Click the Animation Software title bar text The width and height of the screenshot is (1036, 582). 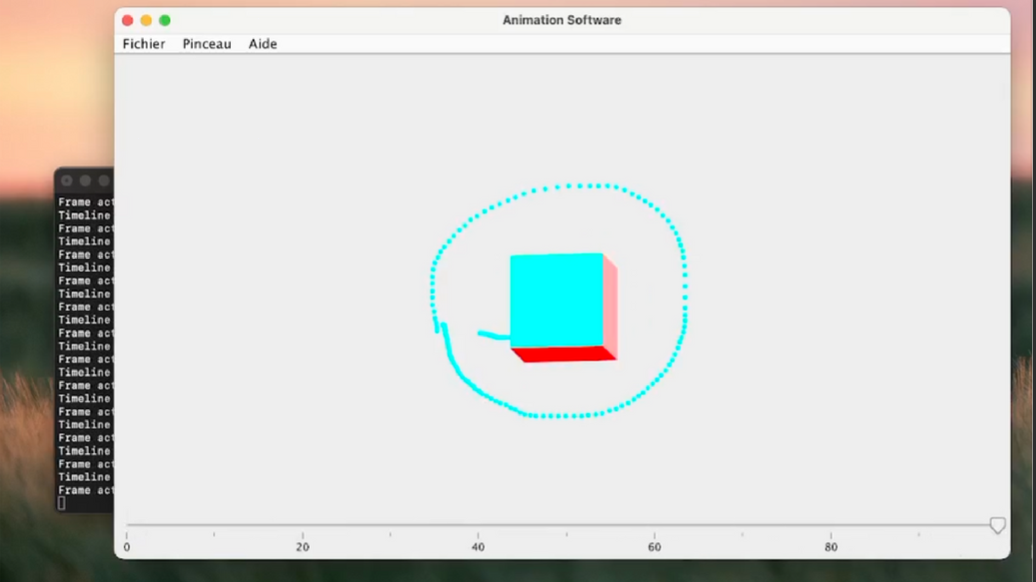point(561,20)
